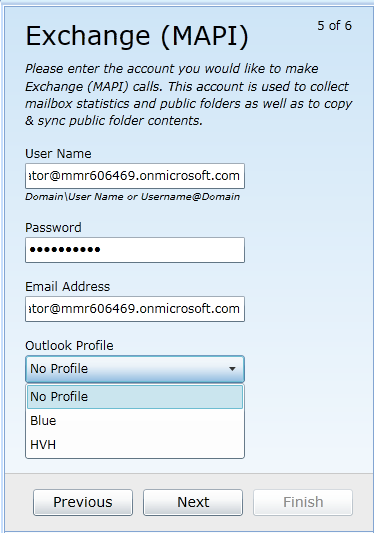Go back with the Previous button
Viewport: 374px width, 533px height.
click(x=83, y=502)
